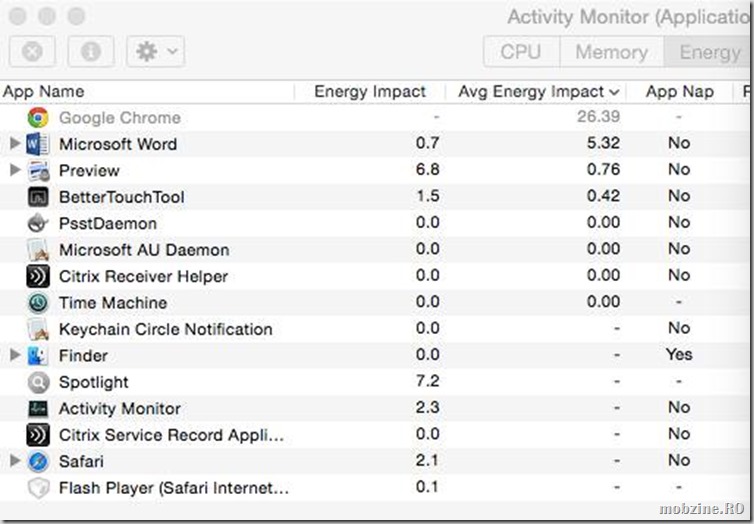Image resolution: width=754 pixels, height=524 pixels.
Task: Sort by Avg Energy Impact column header
Action: click(x=536, y=91)
